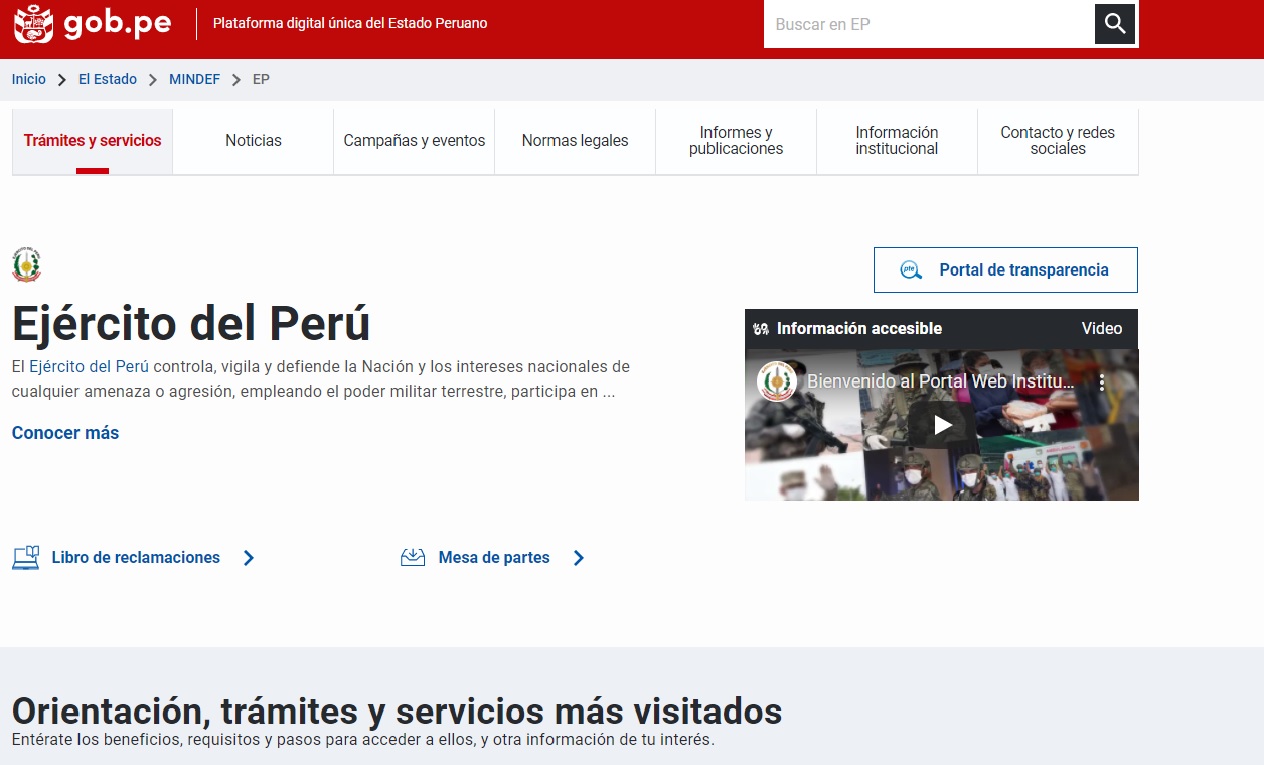Open the MINDEF breadcrumb link
This screenshot has width=1264, height=765.
coord(194,79)
